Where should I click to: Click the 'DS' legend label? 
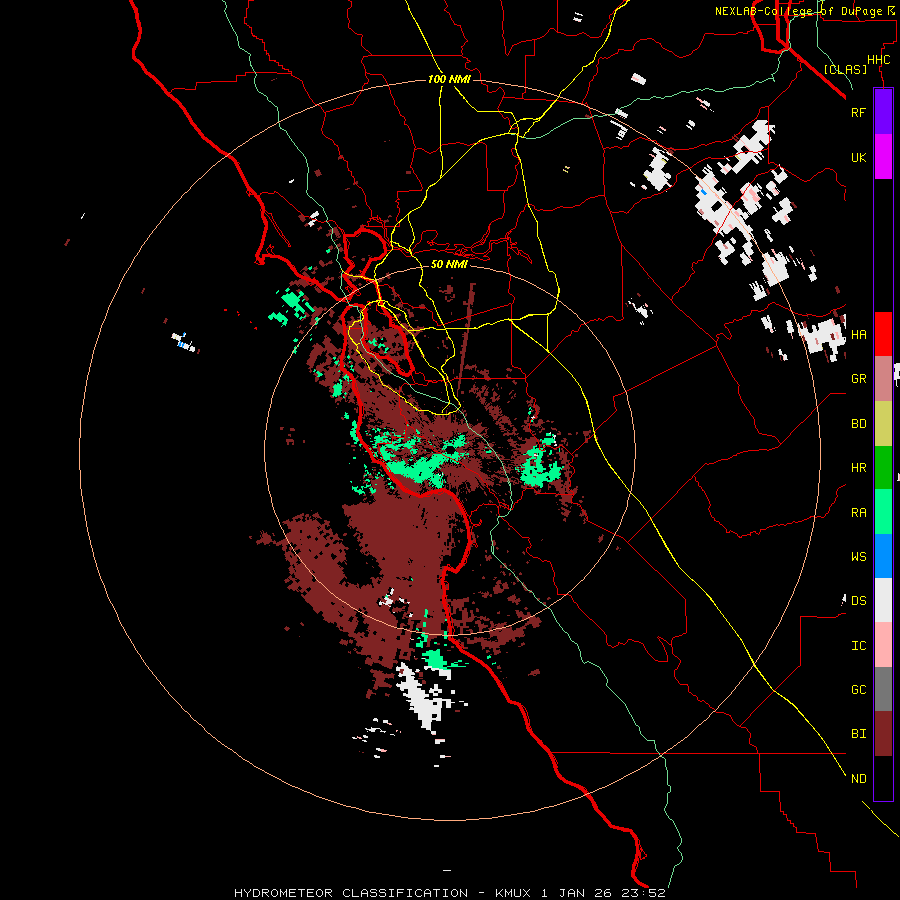858,600
